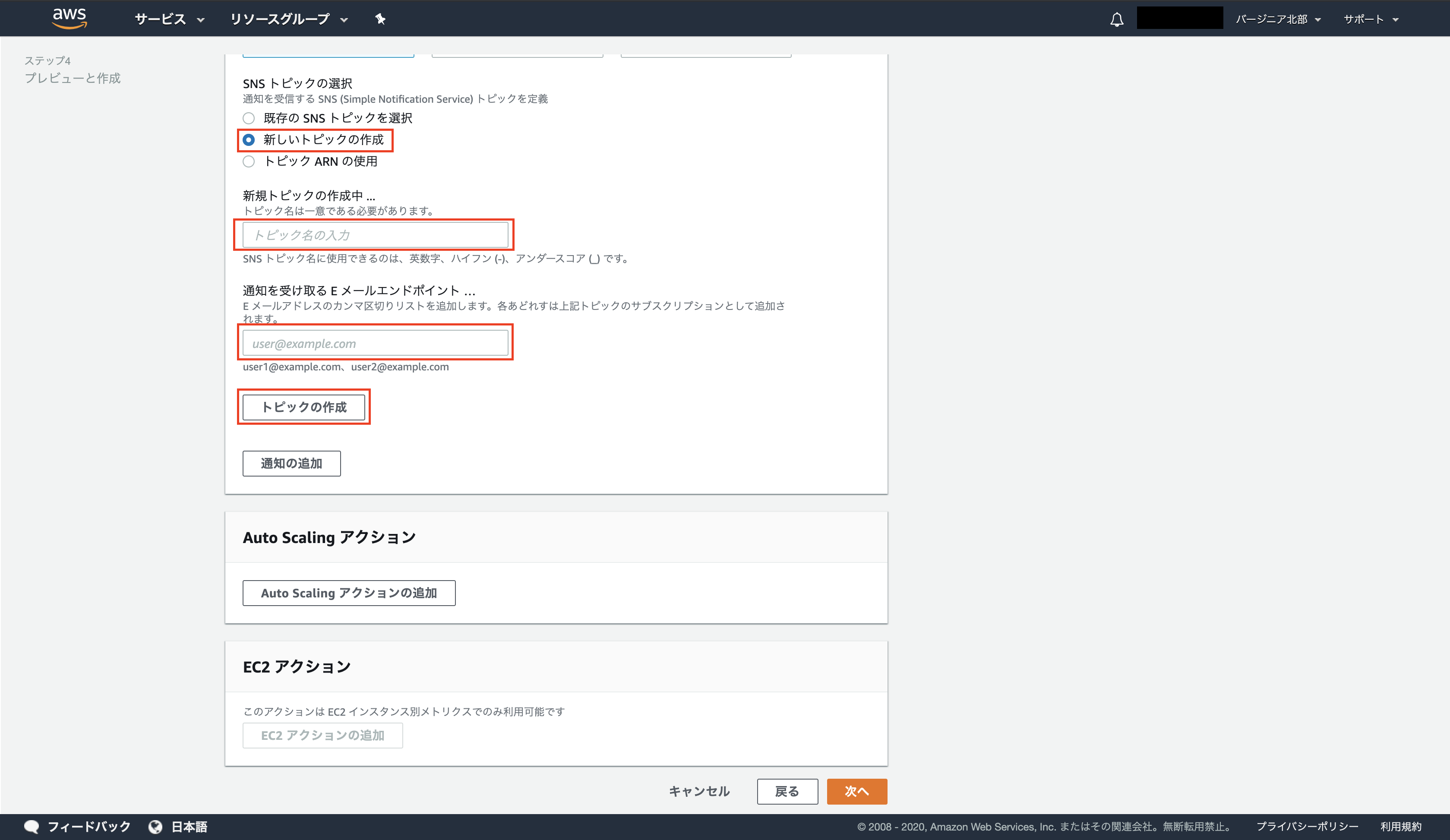Click the email endpoint input field
The height and width of the screenshot is (840, 1450).
pos(375,344)
